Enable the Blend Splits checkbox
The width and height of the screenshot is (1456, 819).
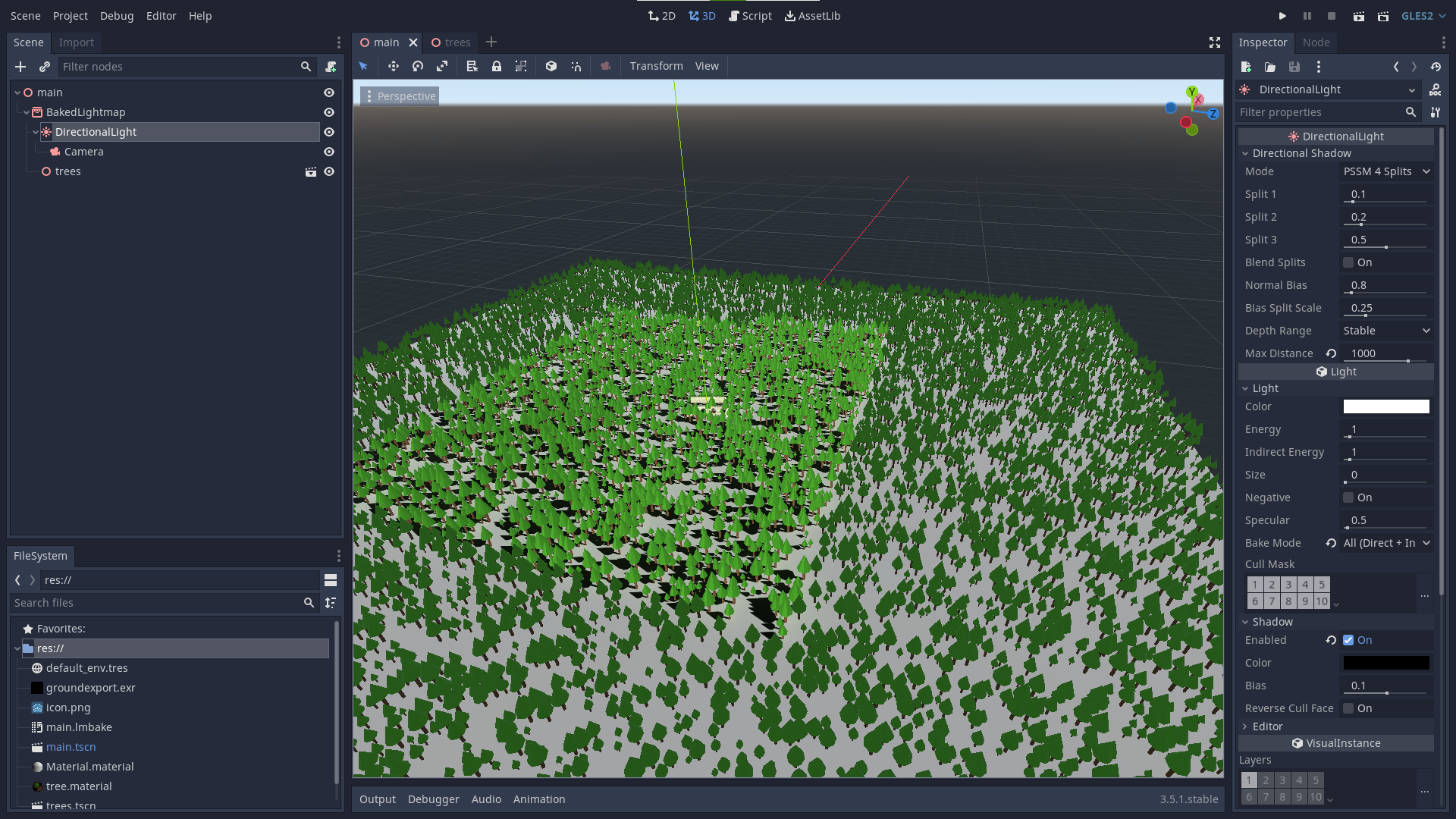(1348, 262)
